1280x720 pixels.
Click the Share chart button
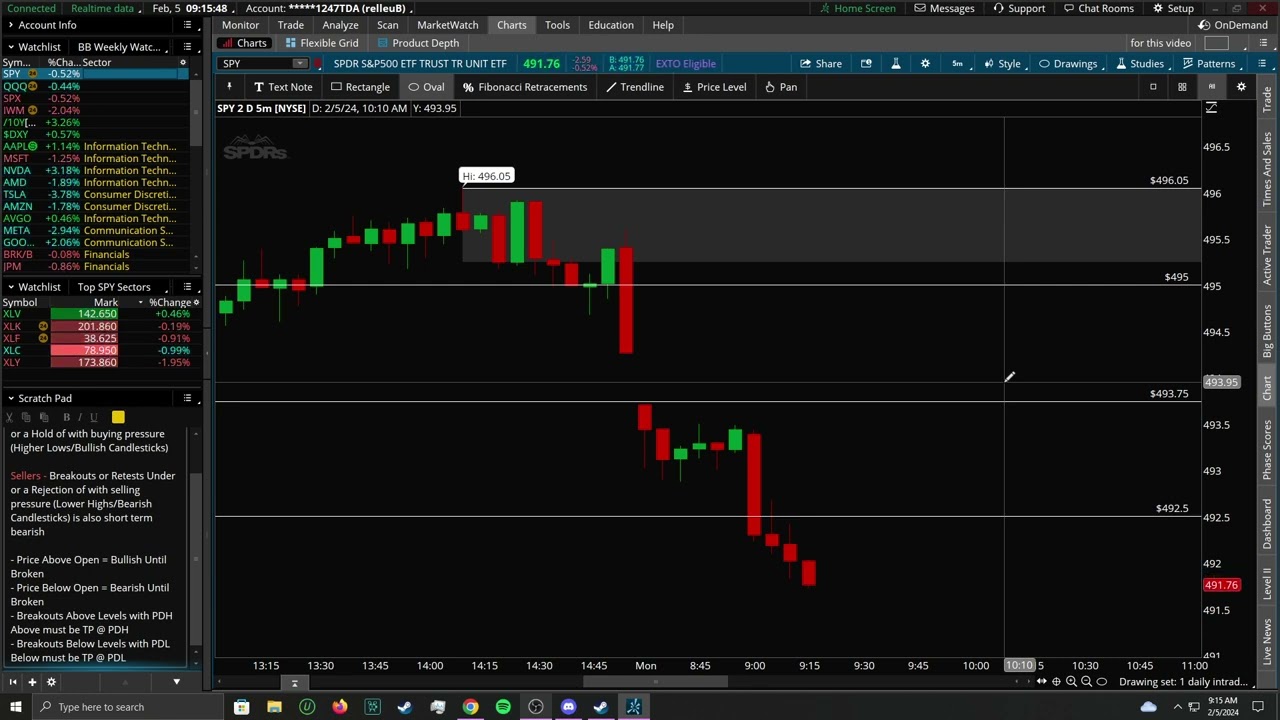click(821, 64)
